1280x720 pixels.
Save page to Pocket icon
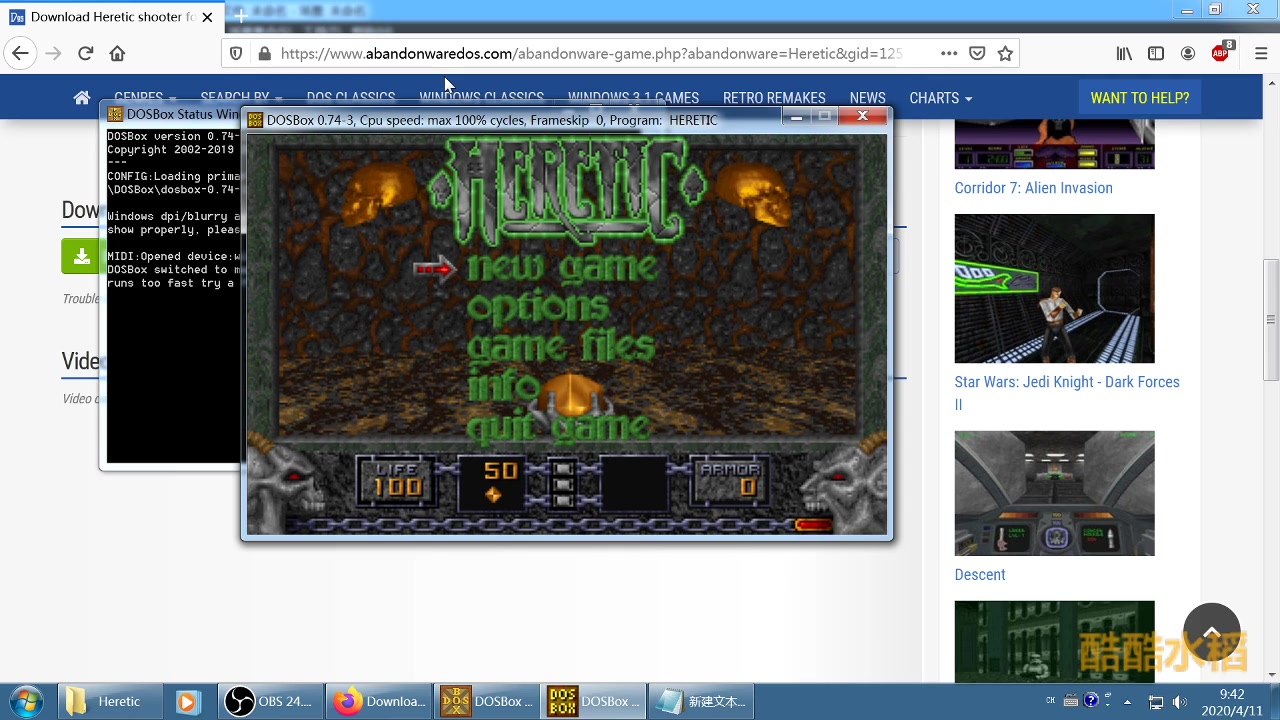point(977,54)
